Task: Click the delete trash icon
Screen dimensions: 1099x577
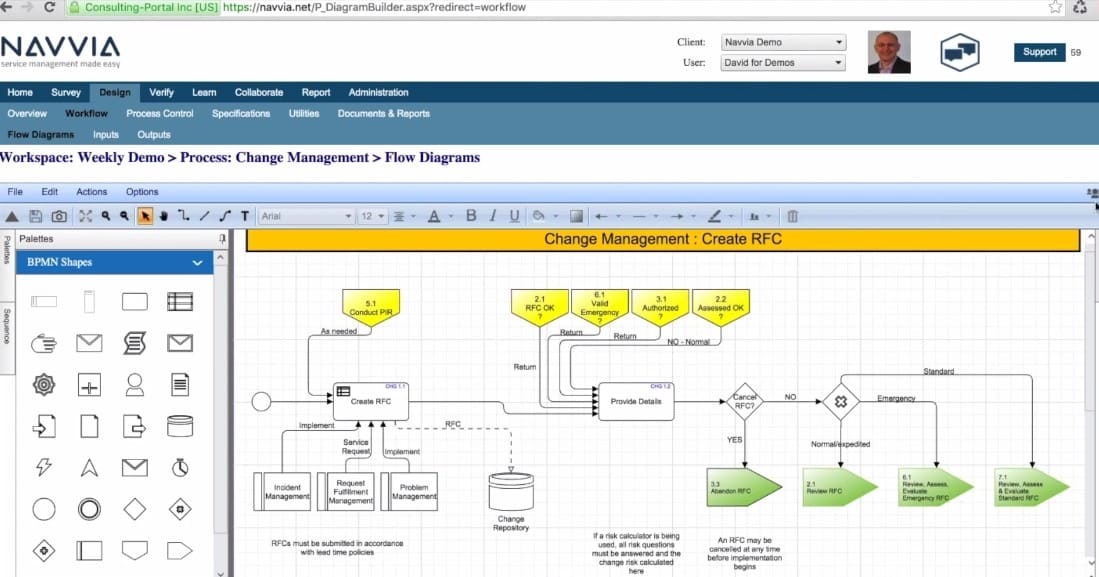Action: click(x=792, y=216)
